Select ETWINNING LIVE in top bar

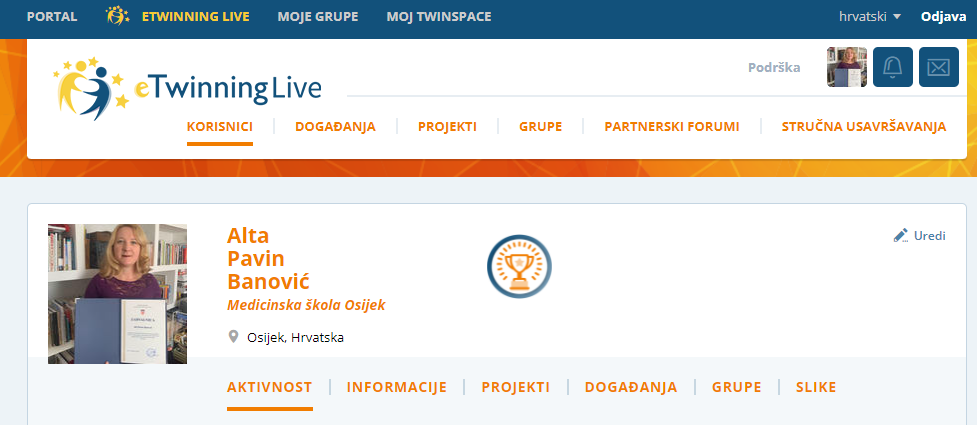196,17
